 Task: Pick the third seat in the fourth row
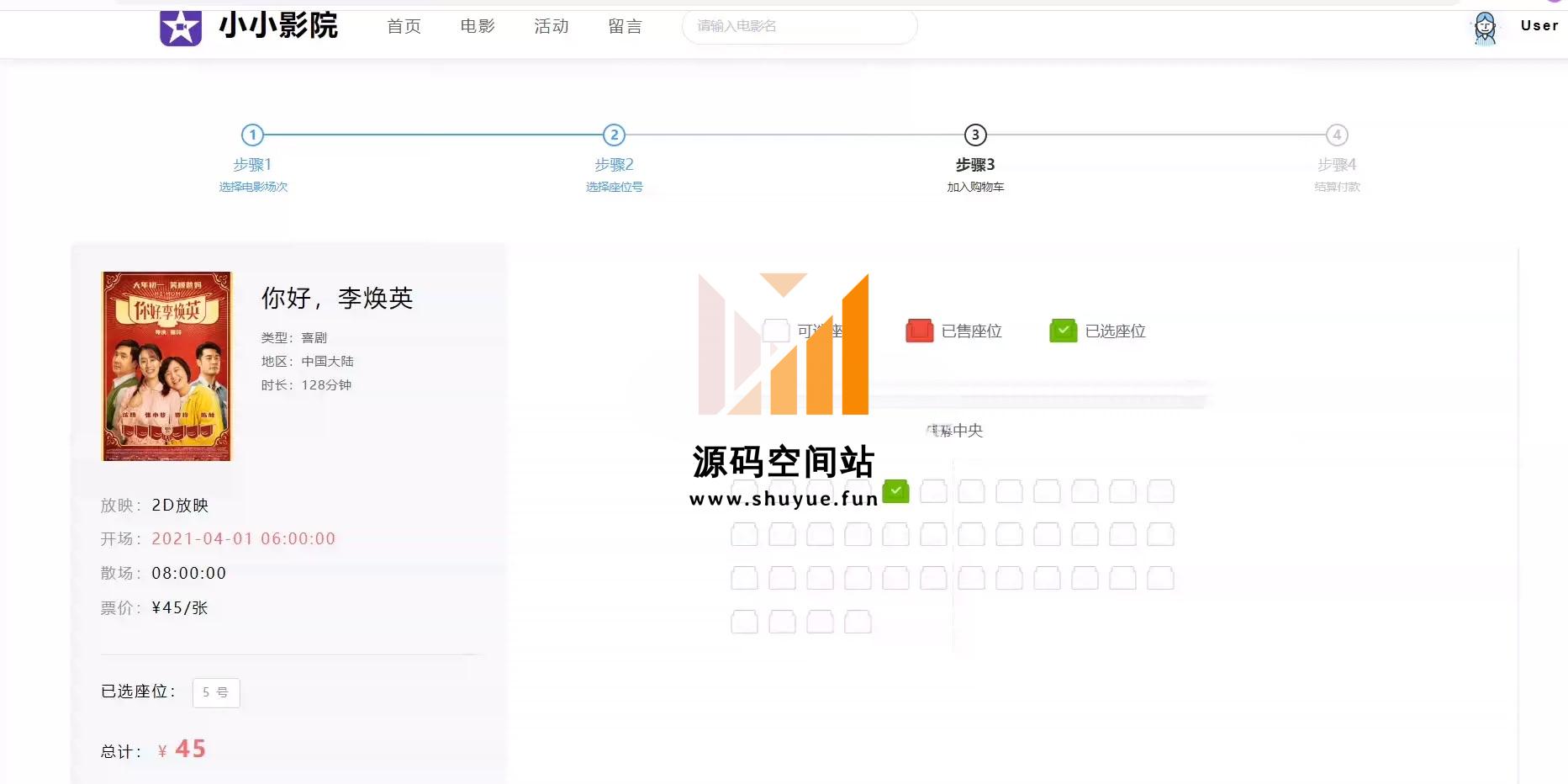820,622
